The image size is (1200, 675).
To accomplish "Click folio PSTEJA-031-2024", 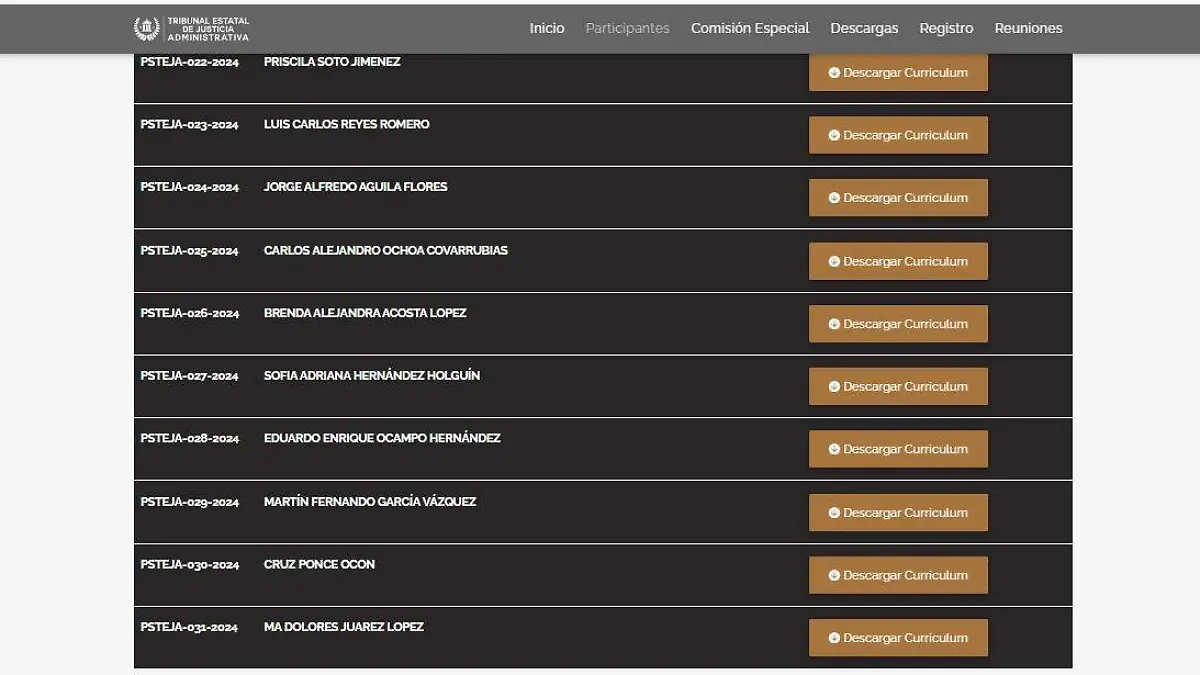I will 189,627.
